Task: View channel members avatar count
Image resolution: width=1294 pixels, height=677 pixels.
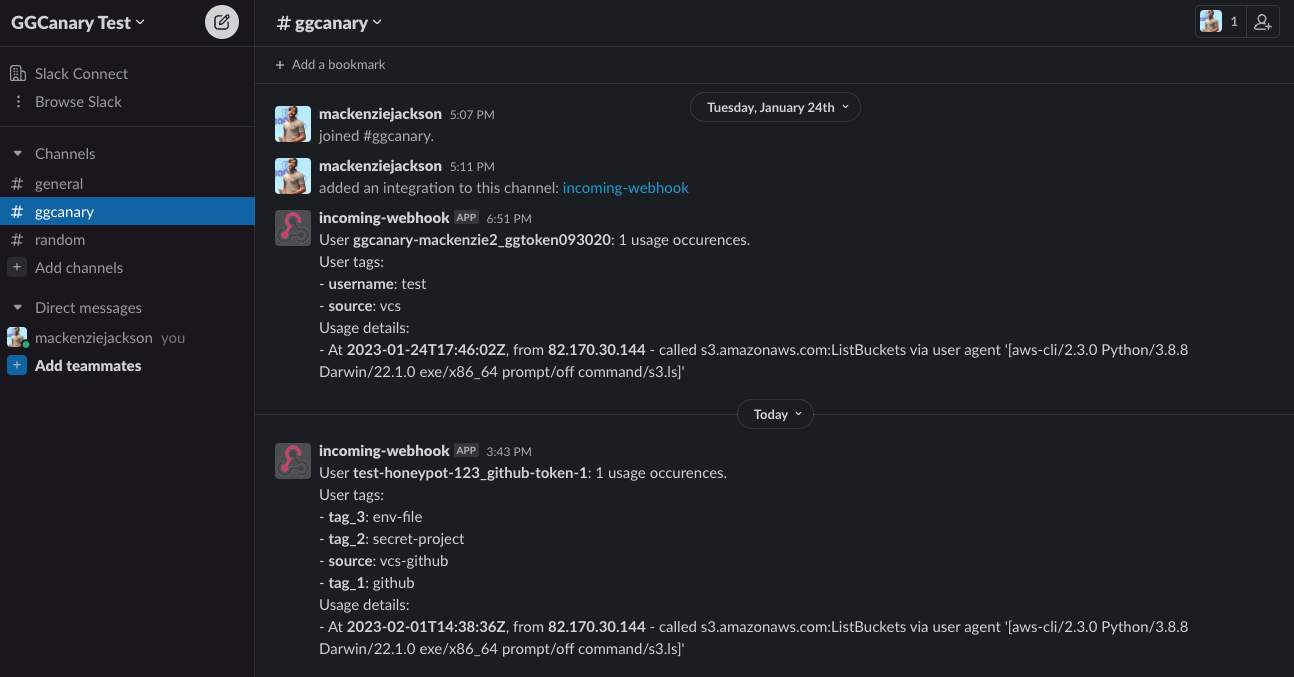Action: point(1221,22)
